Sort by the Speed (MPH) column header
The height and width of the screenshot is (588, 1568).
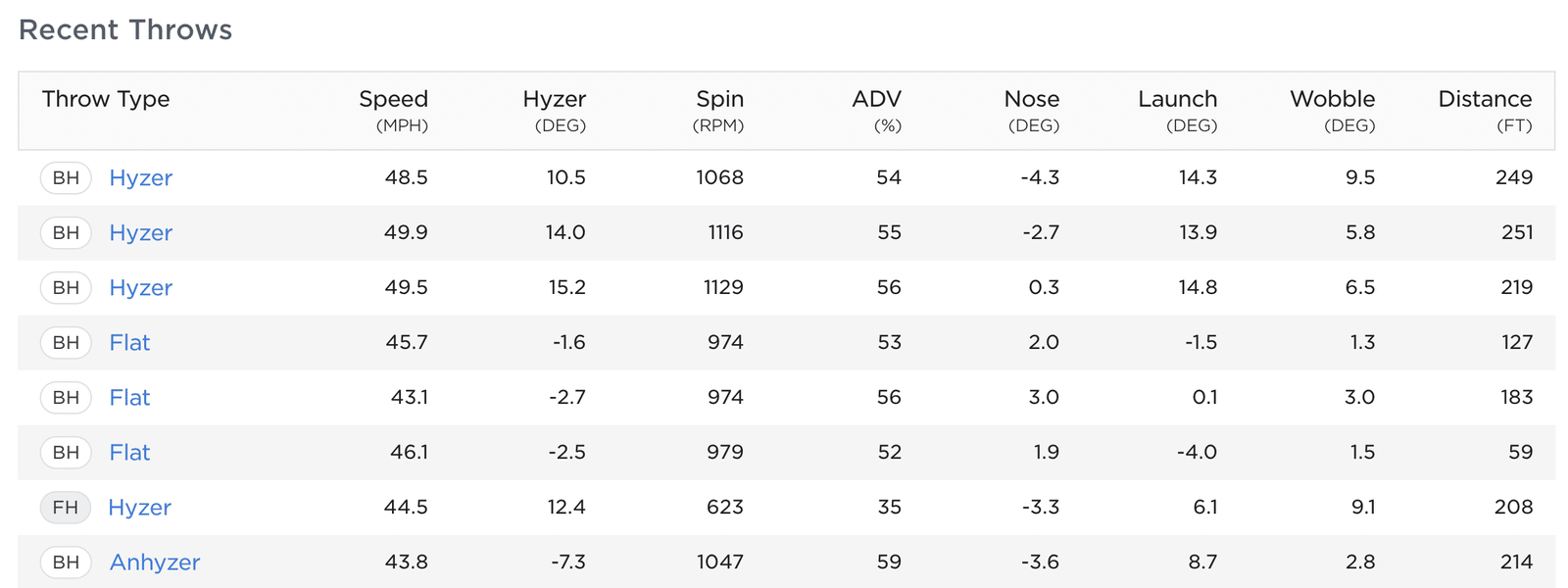coord(393,100)
